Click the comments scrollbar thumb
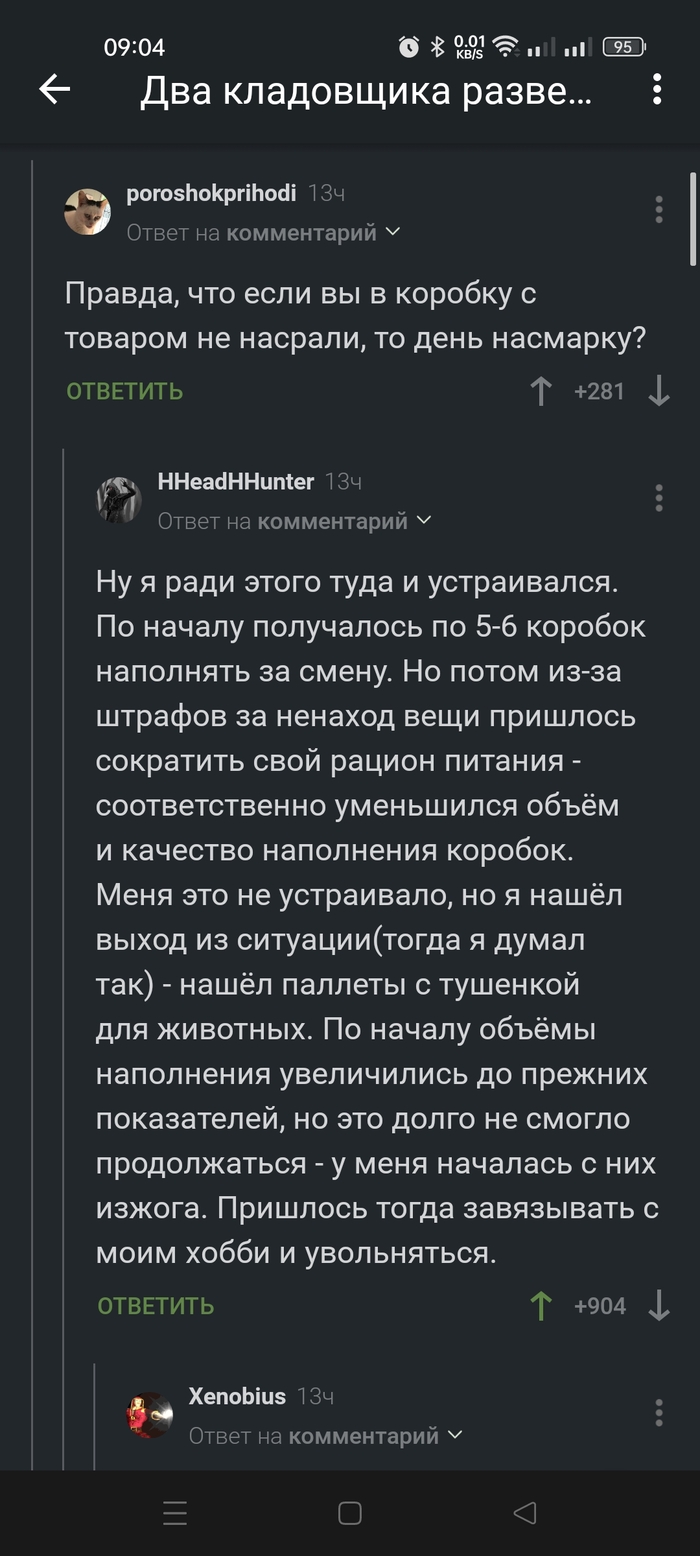The image size is (700, 1556). [x=692, y=218]
